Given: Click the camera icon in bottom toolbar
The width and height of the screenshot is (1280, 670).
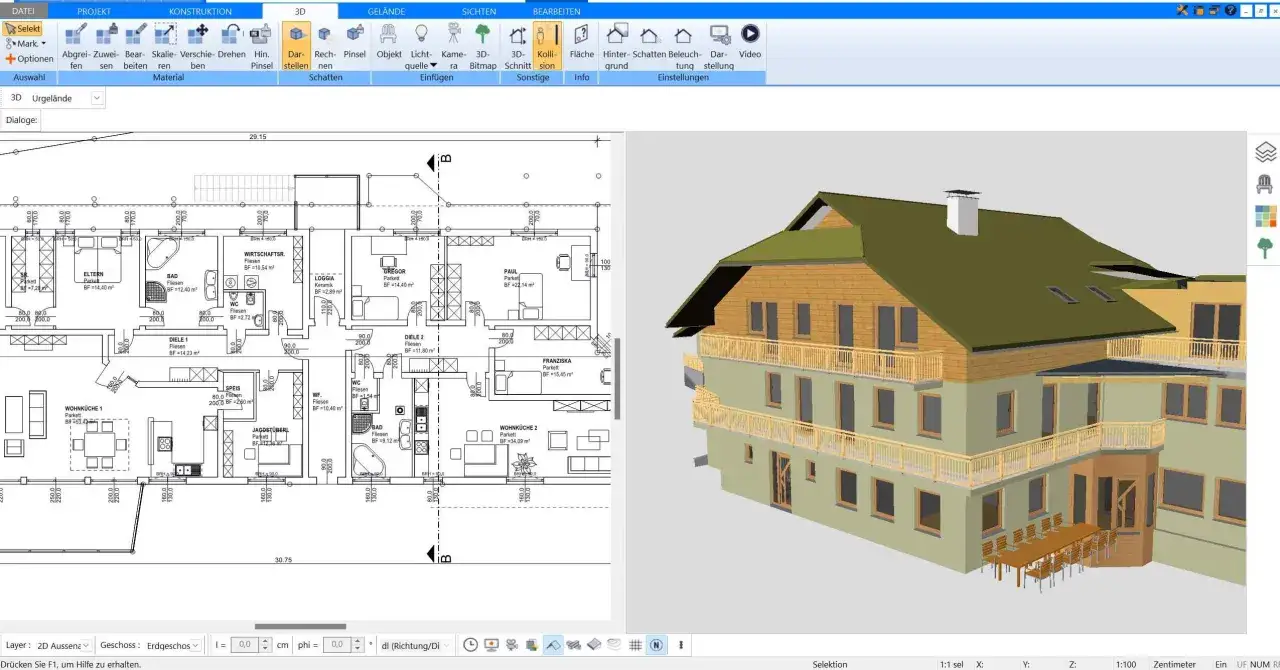Looking at the screenshot, I should point(512,645).
